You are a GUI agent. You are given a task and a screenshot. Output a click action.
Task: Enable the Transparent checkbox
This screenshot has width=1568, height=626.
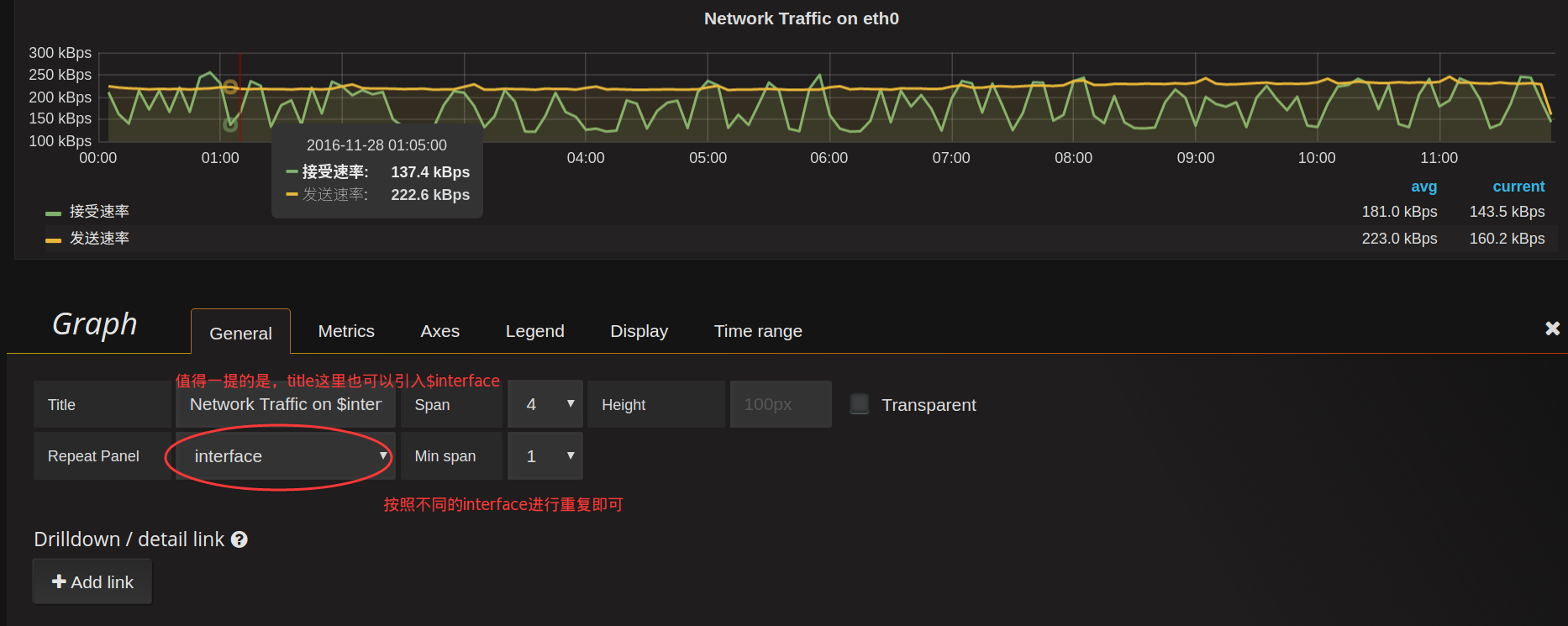[859, 404]
